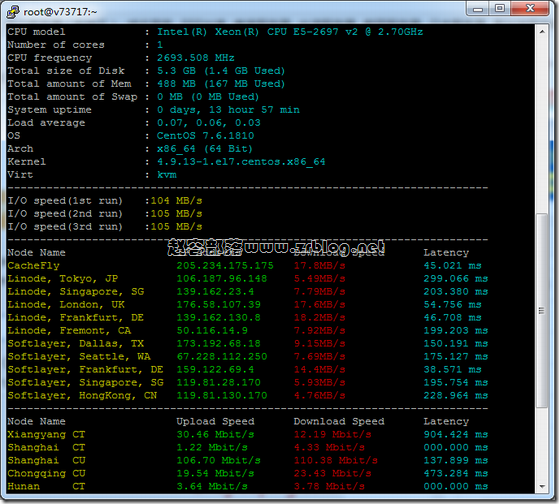Click the download speed 9.15MB/s
The image size is (559, 504).
point(319,344)
